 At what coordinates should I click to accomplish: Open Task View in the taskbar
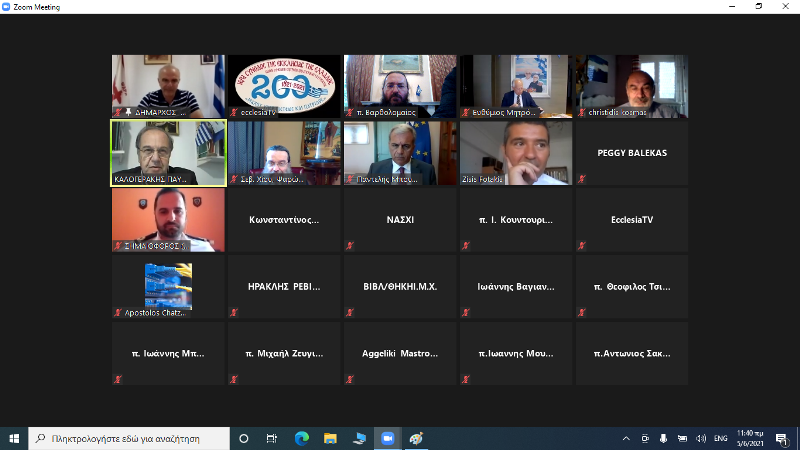272,438
